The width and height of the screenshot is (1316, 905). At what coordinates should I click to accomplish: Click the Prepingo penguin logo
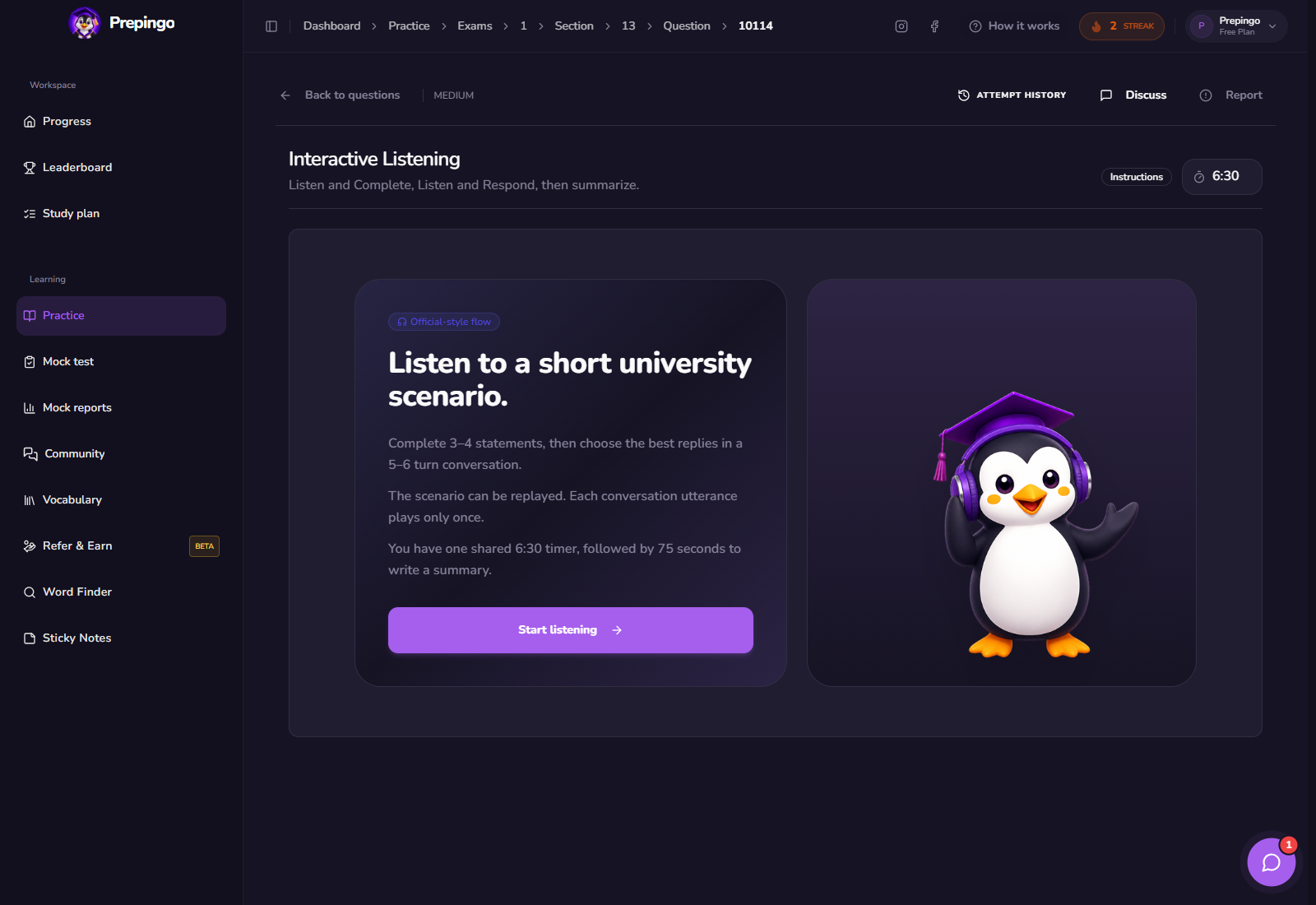84,23
